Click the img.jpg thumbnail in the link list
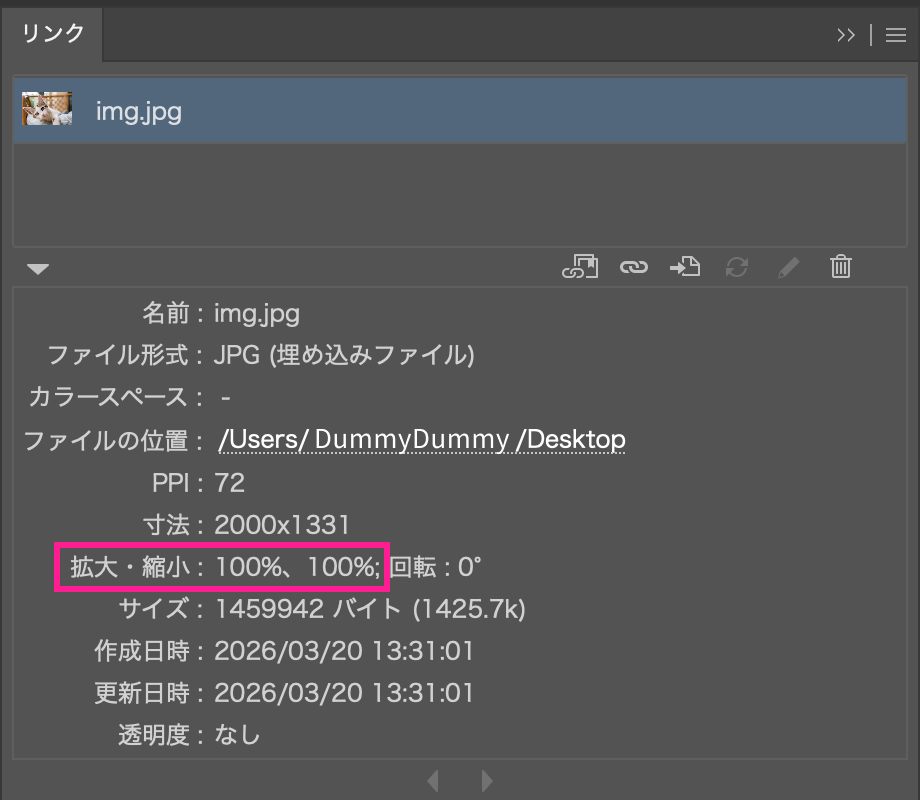Image resolution: width=920 pixels, height=800 pixels. coord(47,110)
